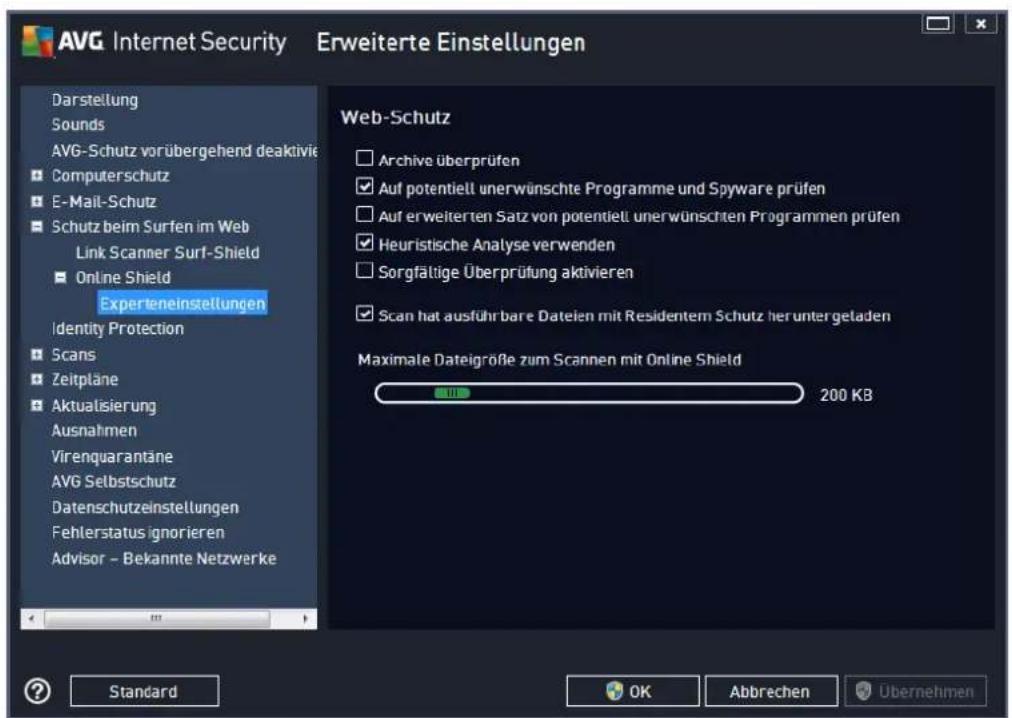Select Fehlerstatus ignorieren
The image size is (1012, 718).
[138, 533]
